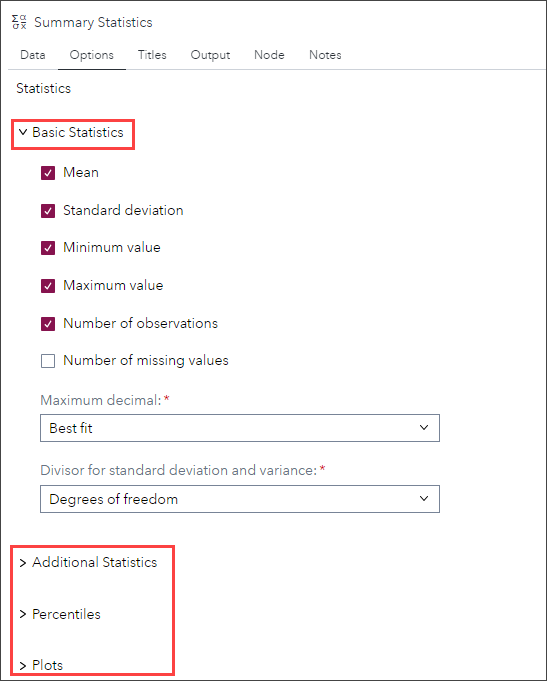
Task: Go to the Notes tab
Action: coord(325,55)
